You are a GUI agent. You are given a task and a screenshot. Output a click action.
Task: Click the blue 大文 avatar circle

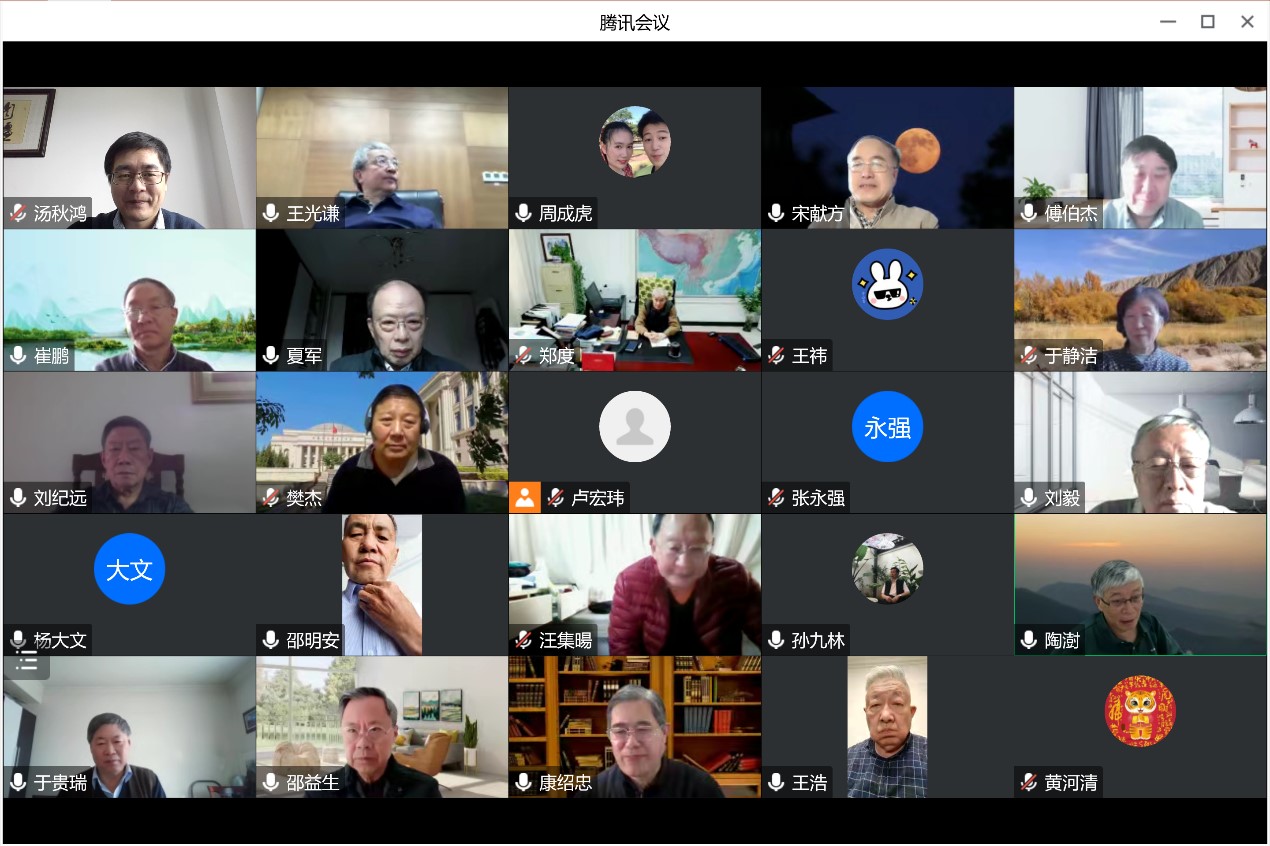[x=130, y=569]
